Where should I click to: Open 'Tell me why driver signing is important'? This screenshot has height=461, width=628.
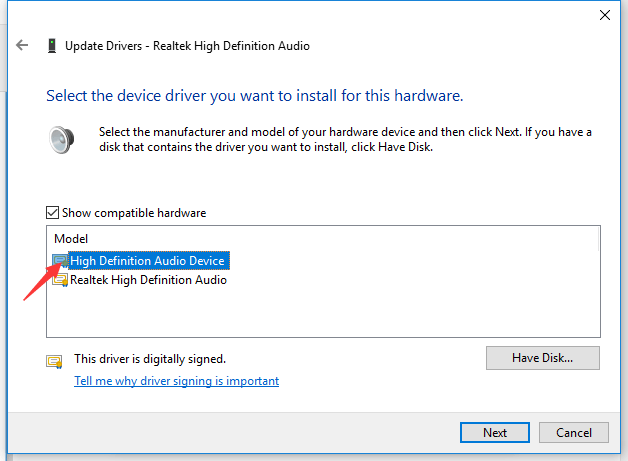point(176,381)
